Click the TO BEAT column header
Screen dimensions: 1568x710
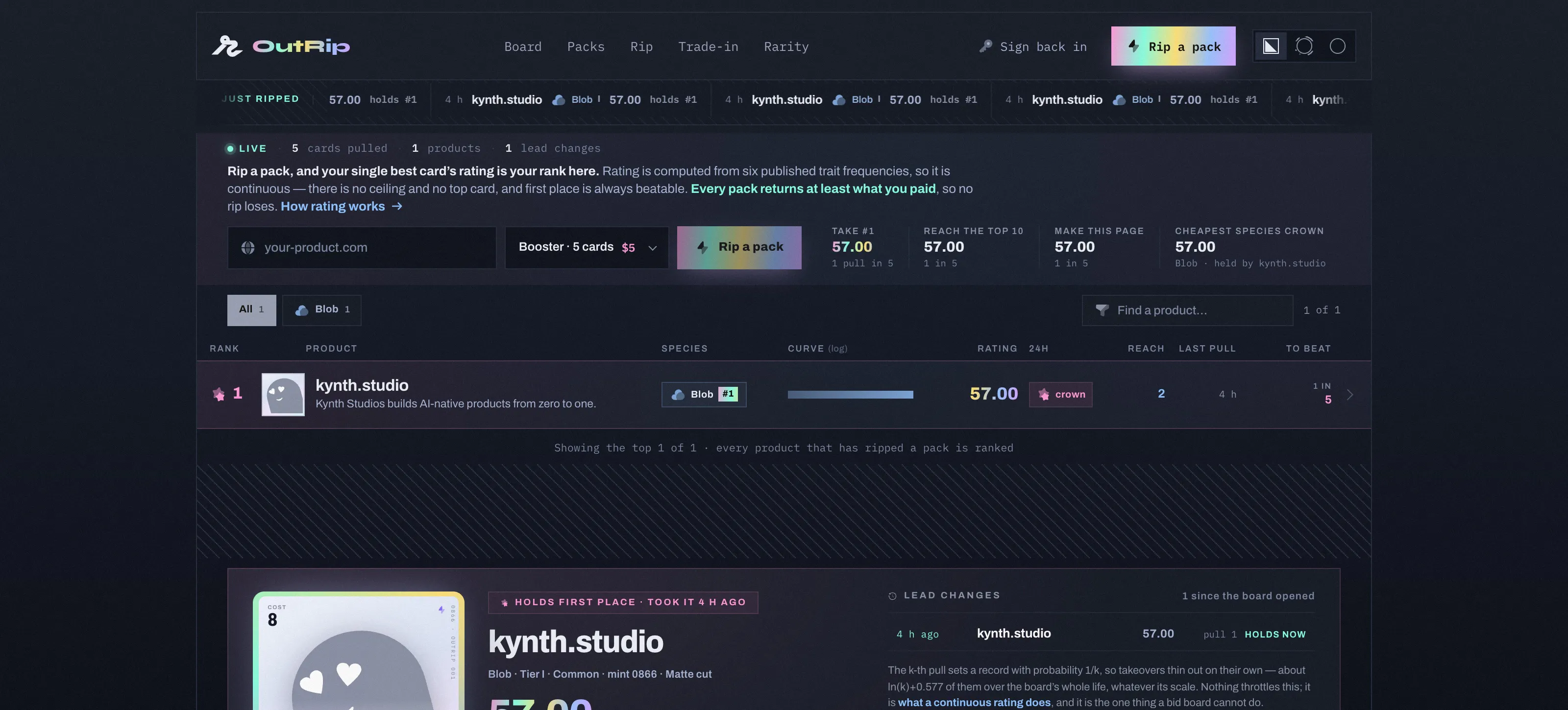[1308, 349]
